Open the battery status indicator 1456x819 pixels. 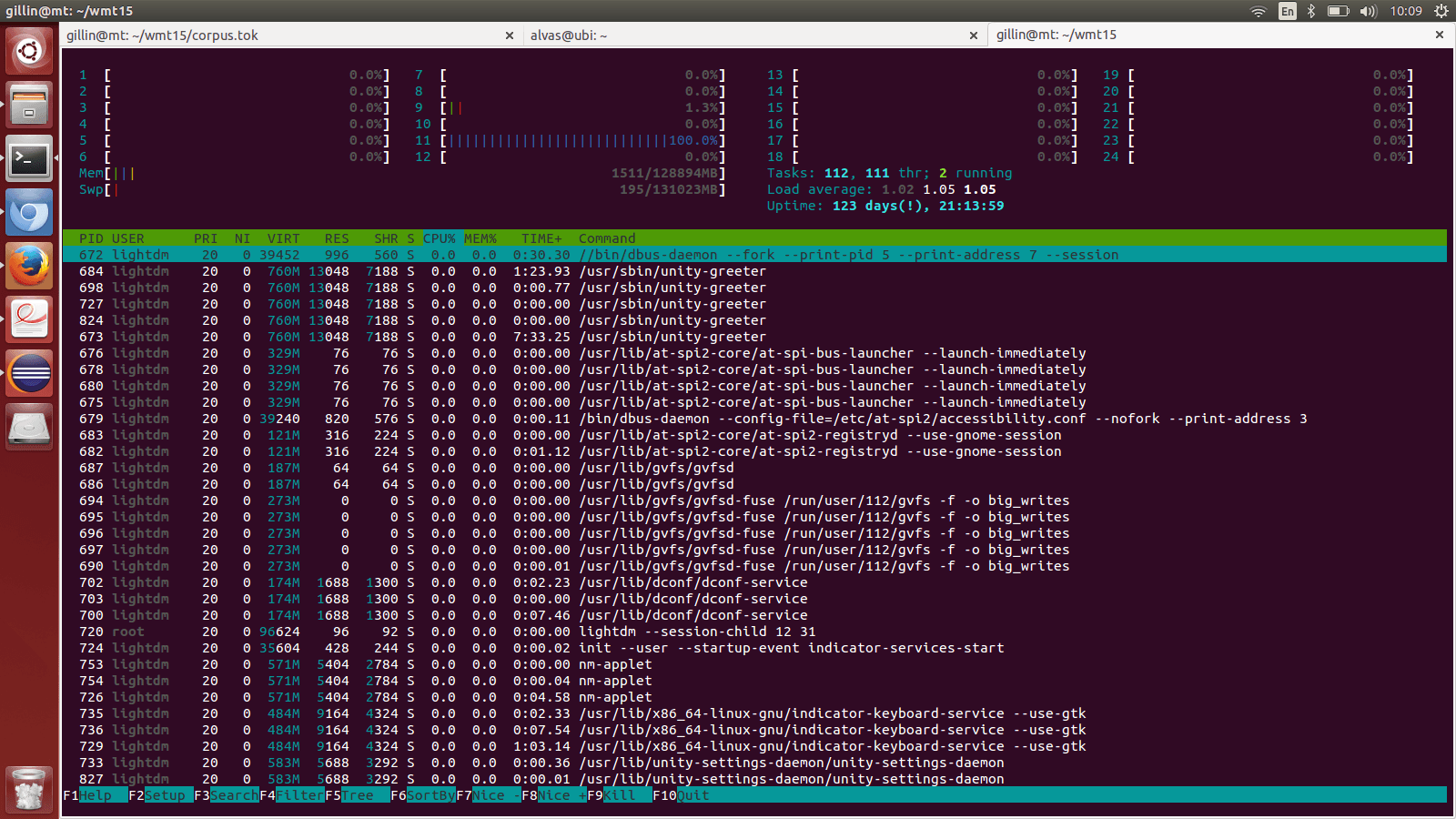(1338, 11)
